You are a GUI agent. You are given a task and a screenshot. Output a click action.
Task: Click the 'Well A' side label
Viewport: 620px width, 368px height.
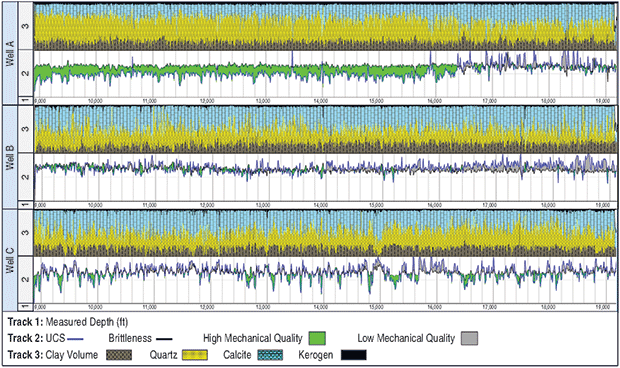coord(10,53)
